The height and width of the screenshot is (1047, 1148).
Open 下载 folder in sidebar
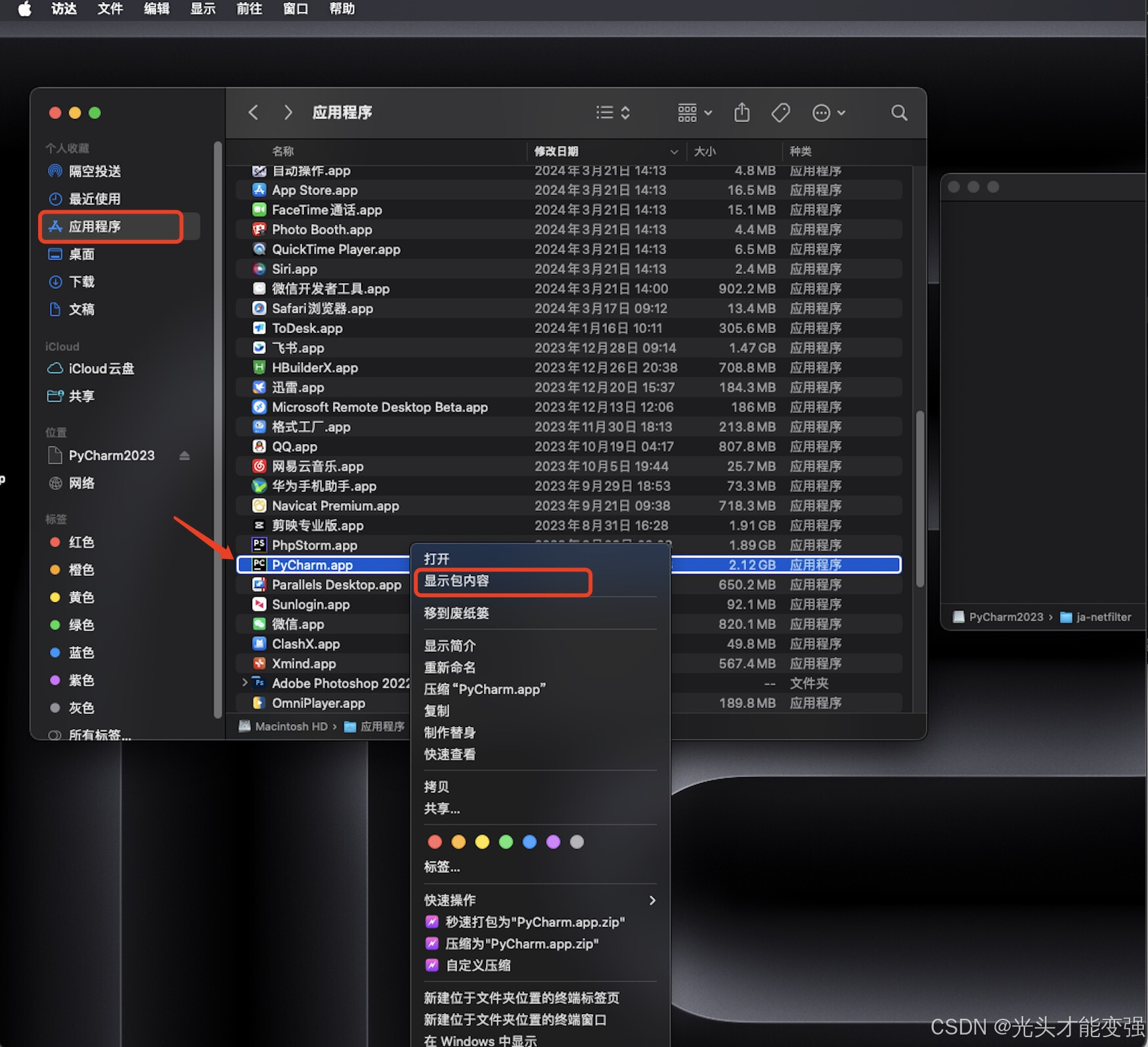coord(72,282)
